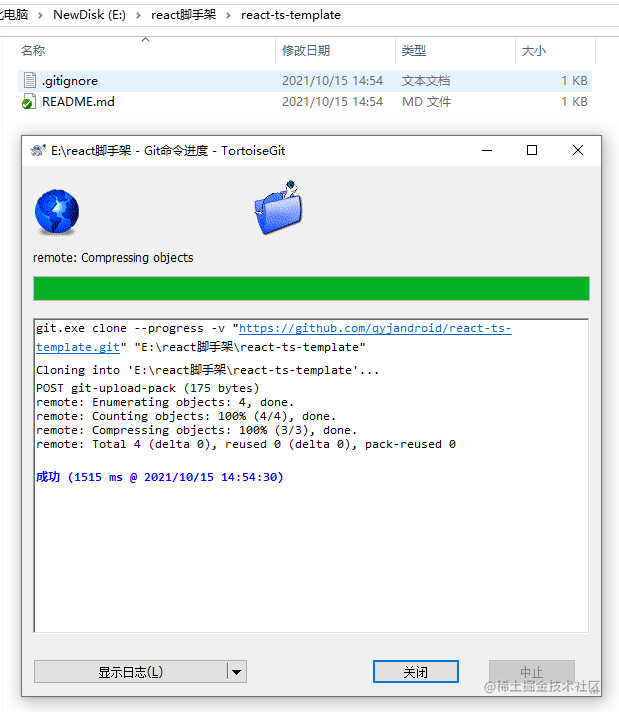Click the 'remote: Total 4' log line
This screenshot has width=619, height=712.
(246, 444)
